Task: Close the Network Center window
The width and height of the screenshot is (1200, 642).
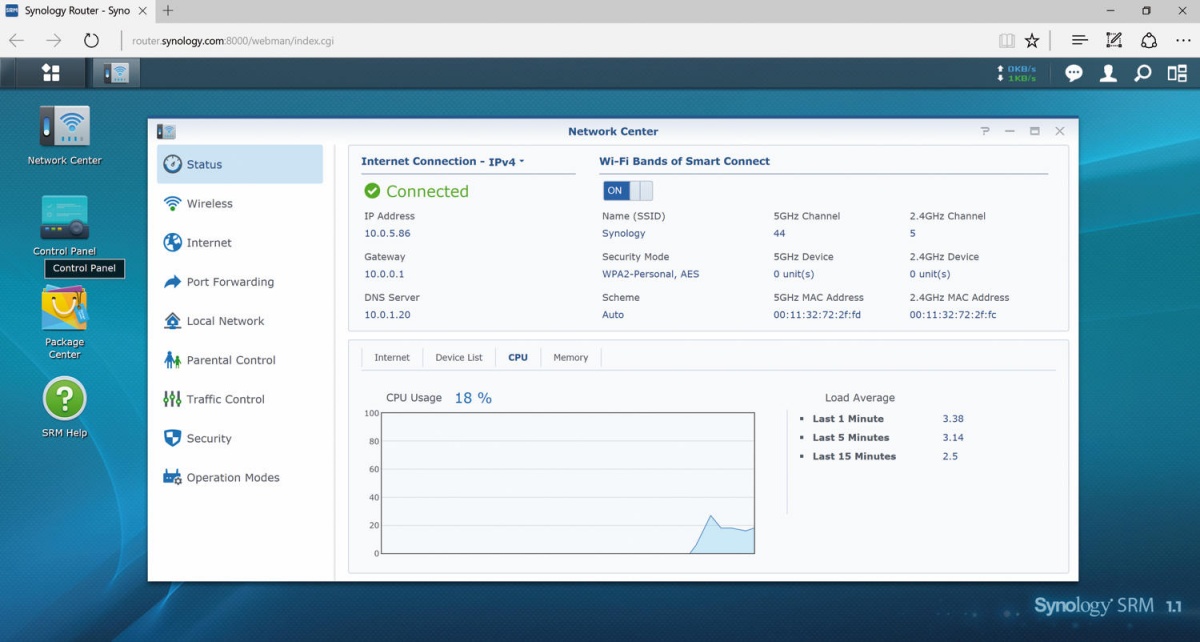Action: pyautogui.click(x=1060, y=131)
